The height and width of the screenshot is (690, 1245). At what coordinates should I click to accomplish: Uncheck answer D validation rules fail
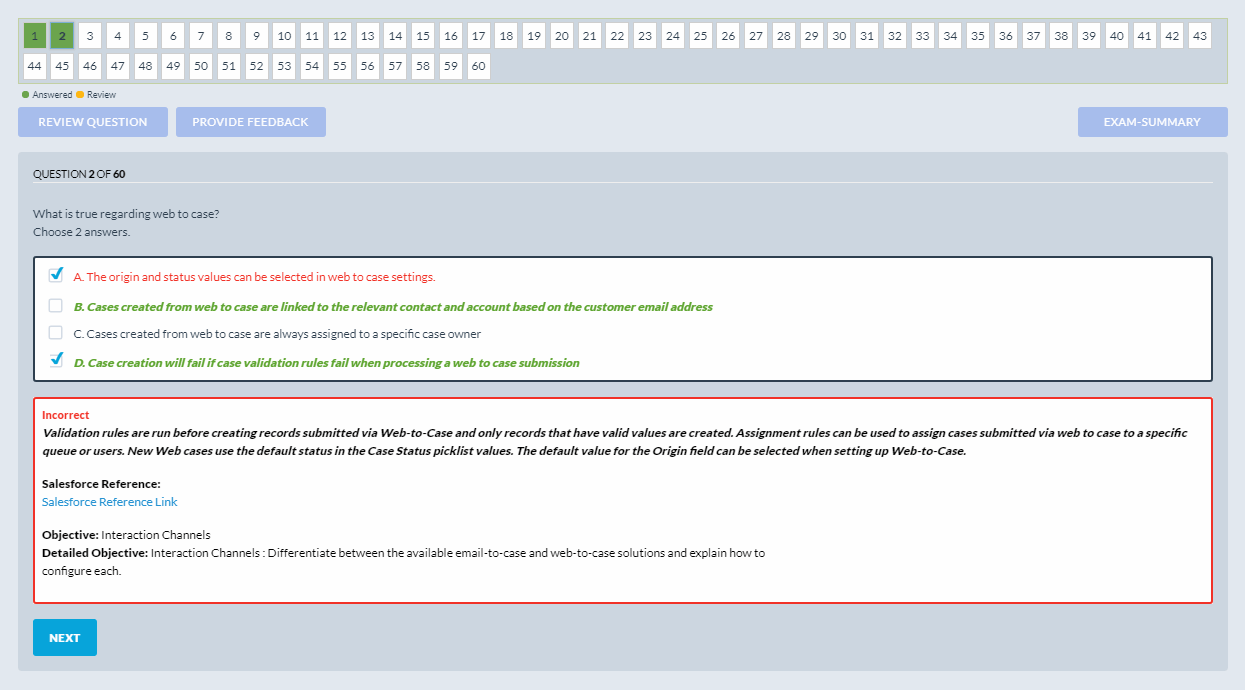coord(56,361)
